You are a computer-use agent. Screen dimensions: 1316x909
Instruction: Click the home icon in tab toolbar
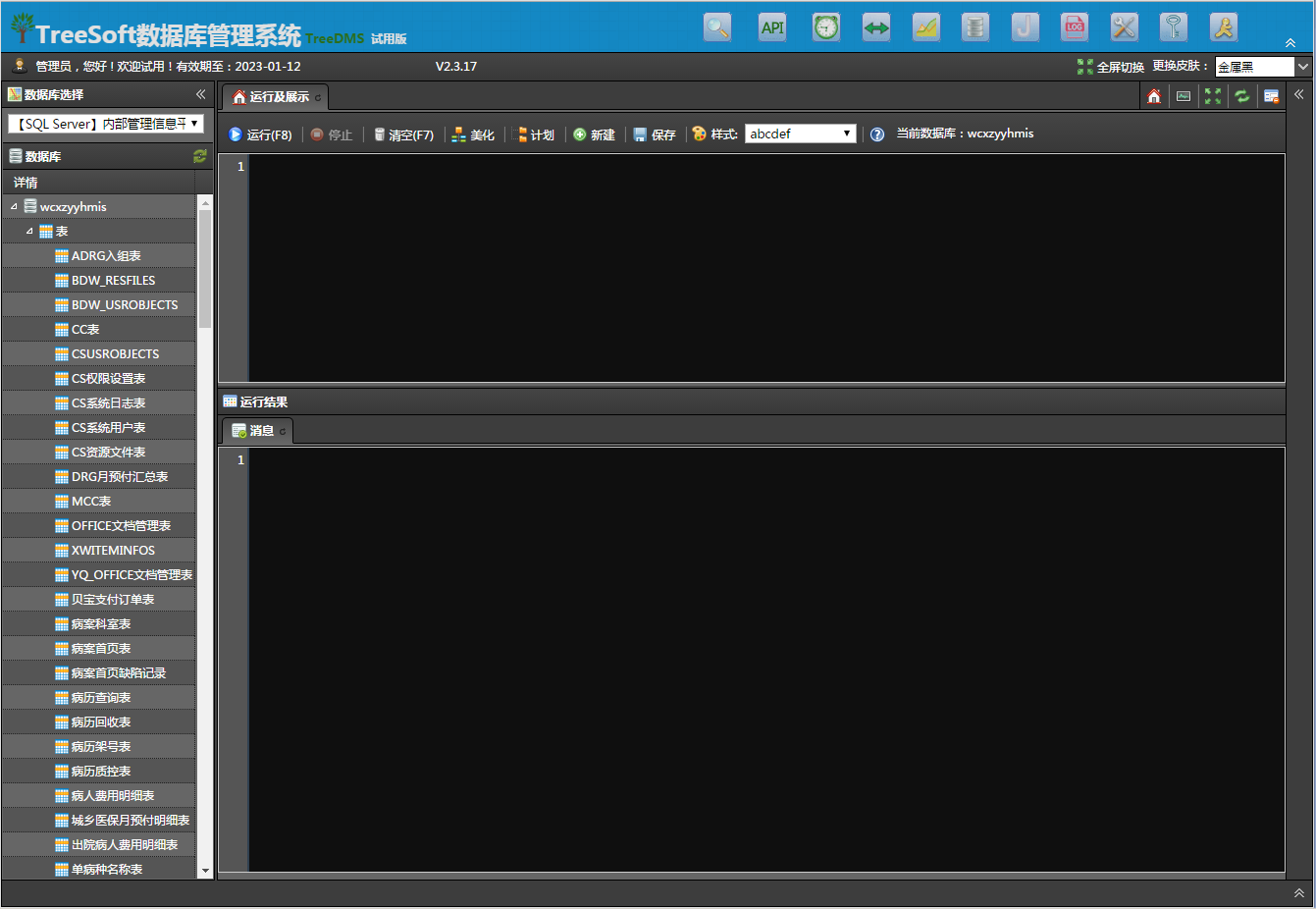(x=1154, y=96)
